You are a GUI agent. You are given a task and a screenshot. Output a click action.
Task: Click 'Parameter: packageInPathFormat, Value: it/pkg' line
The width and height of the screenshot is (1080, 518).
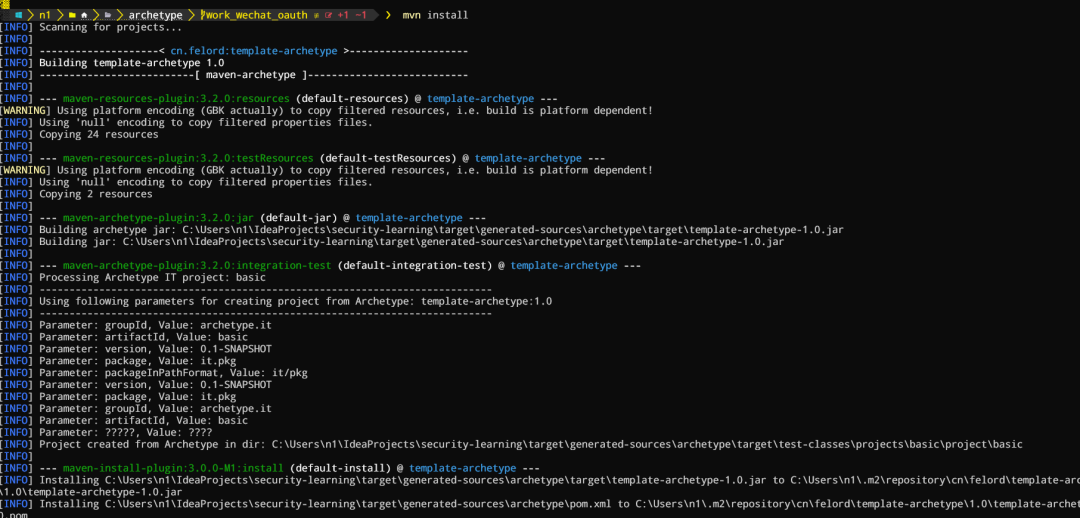click(x=173, y=373)
